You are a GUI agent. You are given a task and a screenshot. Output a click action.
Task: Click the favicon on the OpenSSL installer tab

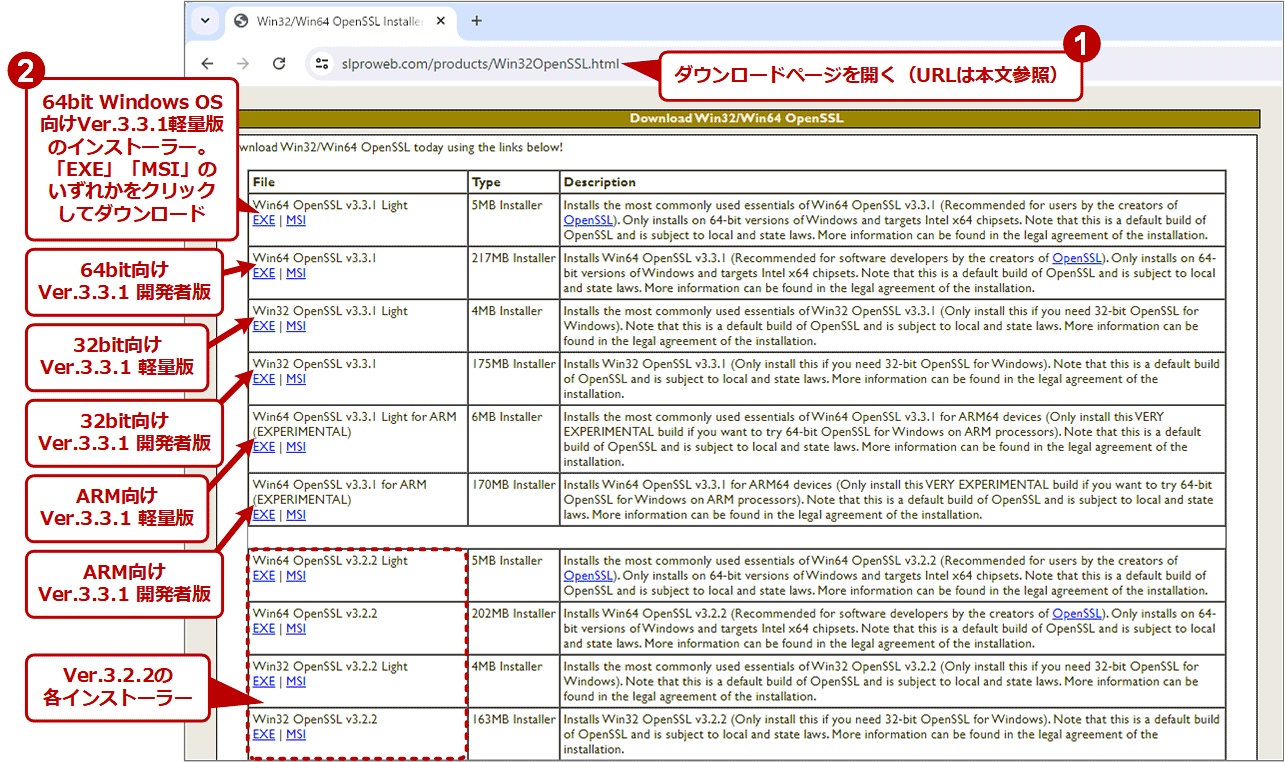[x=239, y=20]
